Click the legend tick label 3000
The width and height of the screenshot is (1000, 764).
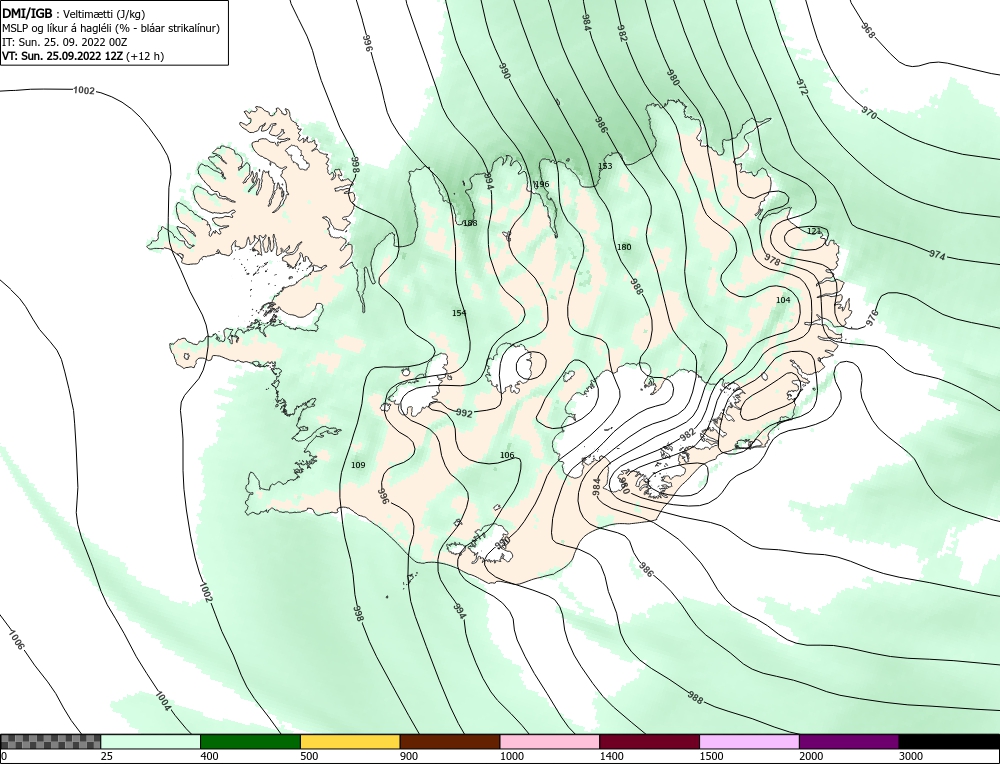(x=911, y=756)
